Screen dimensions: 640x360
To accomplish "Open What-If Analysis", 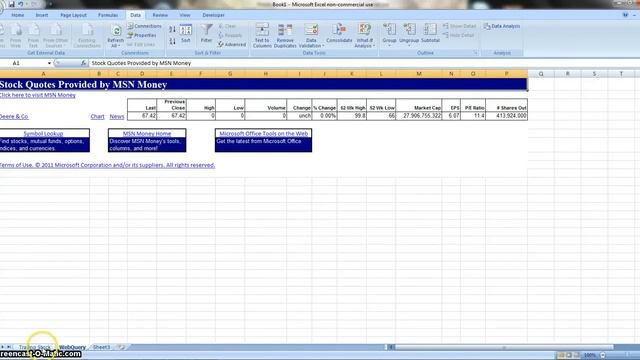I will 364,36.
